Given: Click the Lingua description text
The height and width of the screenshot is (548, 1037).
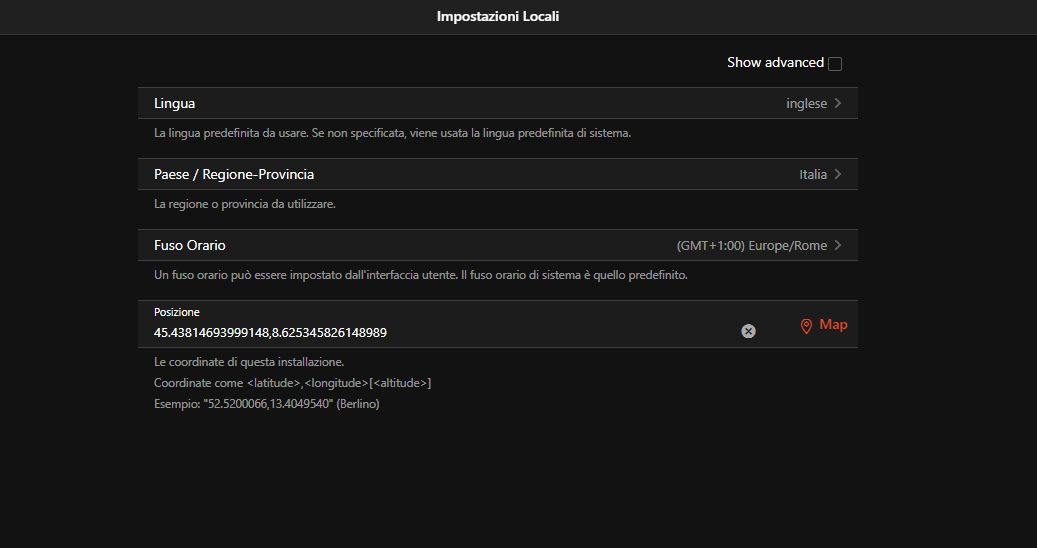Looking at the screenshot, I should [392, 133].
